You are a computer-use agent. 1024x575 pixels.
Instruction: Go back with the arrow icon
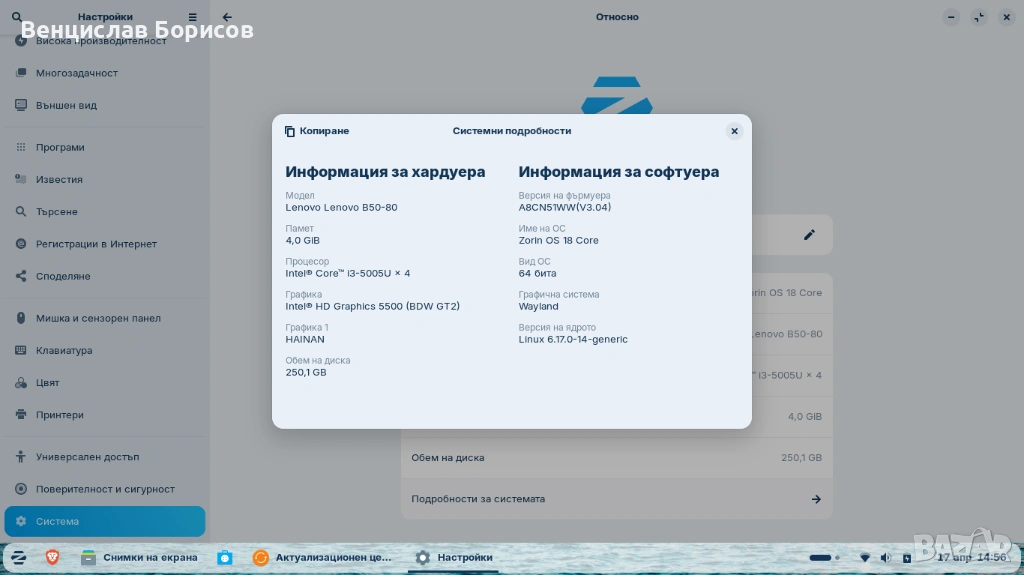[x=227, y=17]
